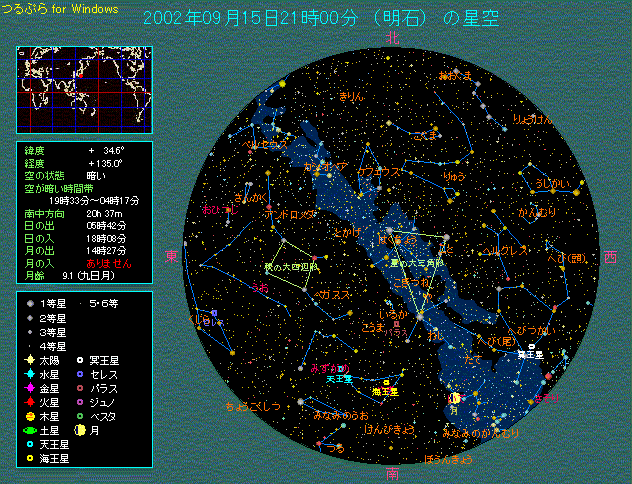The image size is (632, 484).
Task: Select the Mars (火星) legend symbol
Action: tap(31, 401)
